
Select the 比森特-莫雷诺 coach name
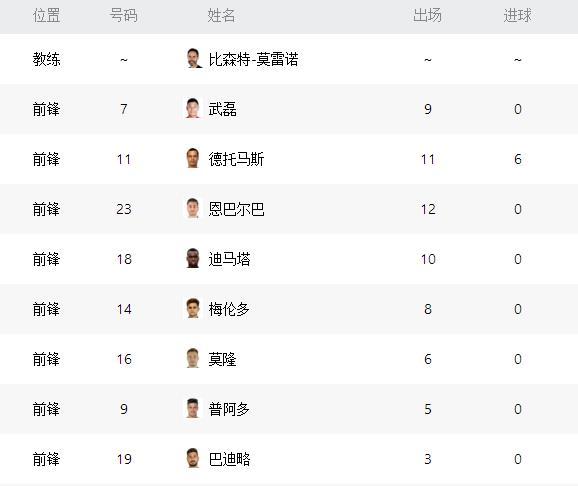coord(253,59)
